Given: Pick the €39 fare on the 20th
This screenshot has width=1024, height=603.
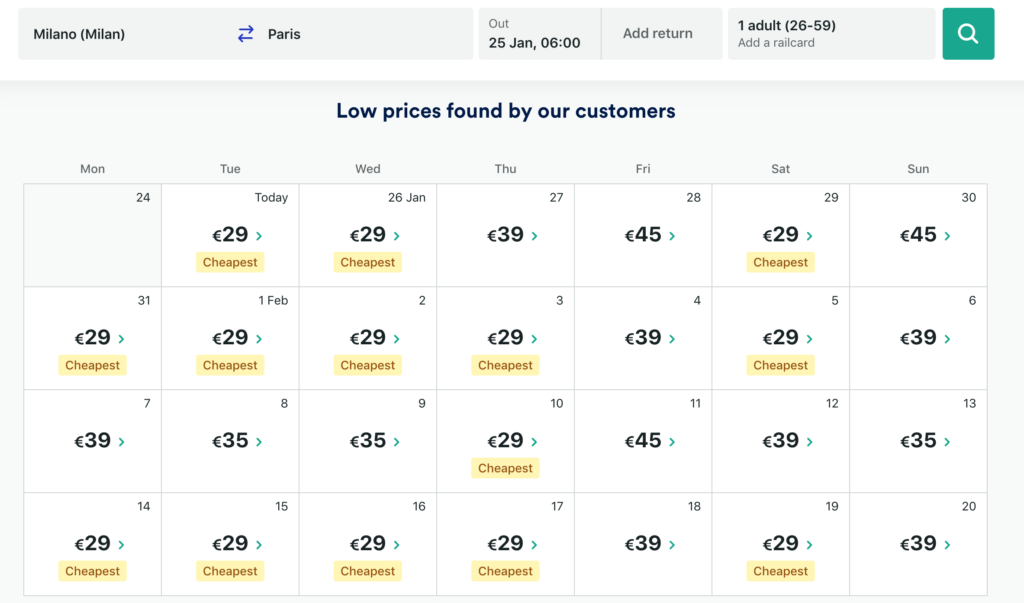Looking at the screenshot, I should (x=918, y=544).
